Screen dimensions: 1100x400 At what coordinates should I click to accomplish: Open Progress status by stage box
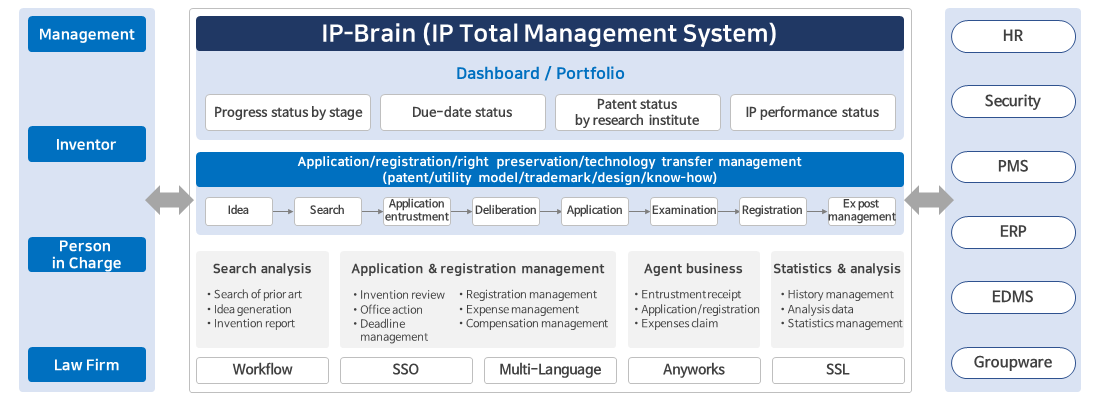pos(288,112)
